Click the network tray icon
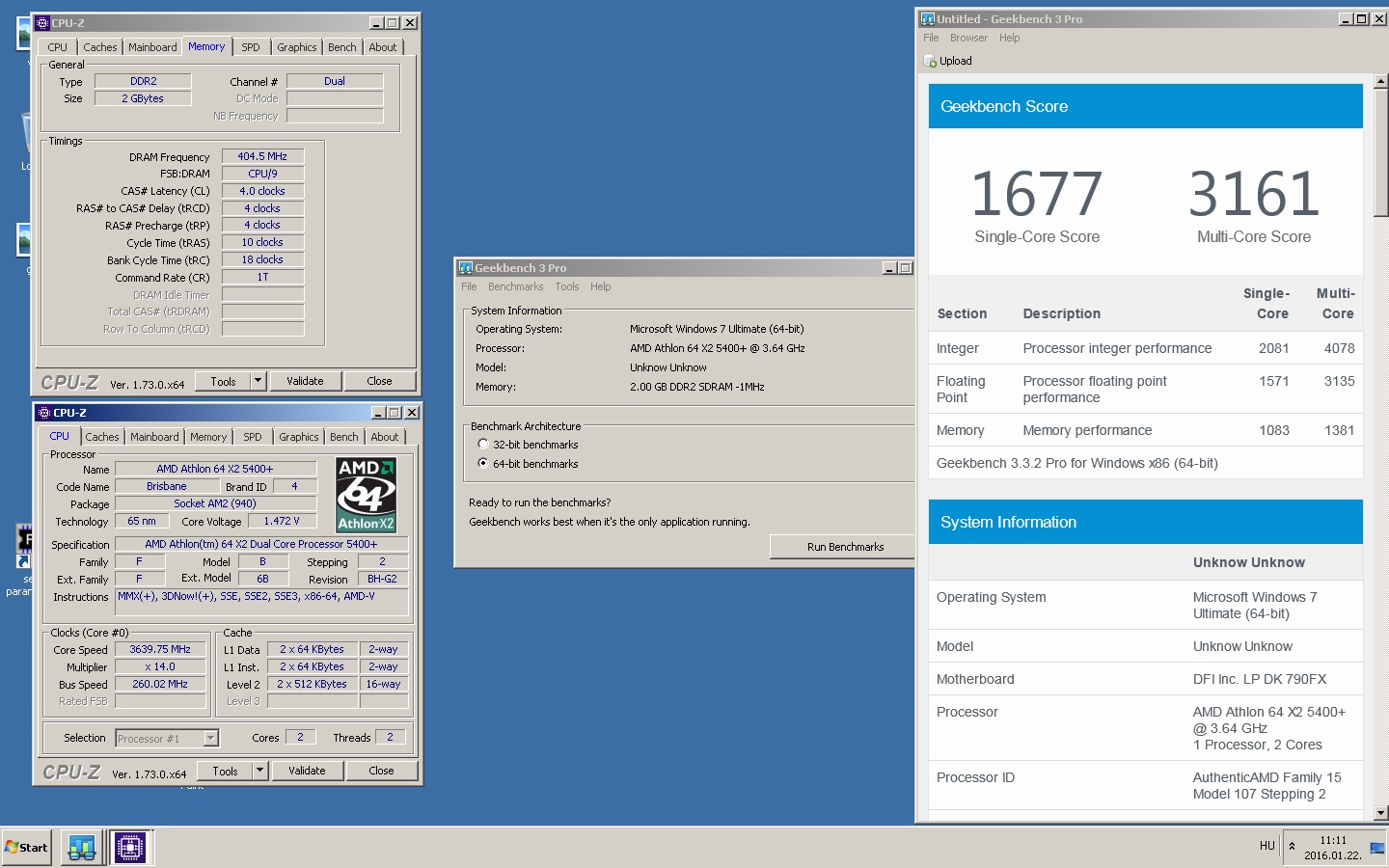The width and height of the screenshot is (1389, 868). pos(1376,848)
